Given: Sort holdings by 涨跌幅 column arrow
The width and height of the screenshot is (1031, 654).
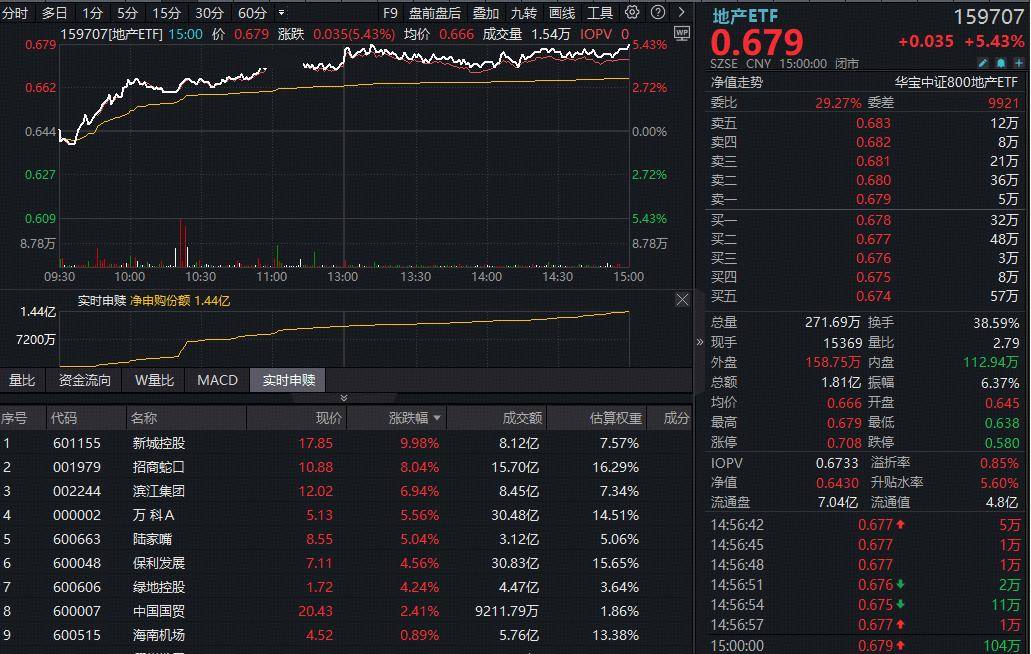Looking at the screenshot, I should 437,418.
